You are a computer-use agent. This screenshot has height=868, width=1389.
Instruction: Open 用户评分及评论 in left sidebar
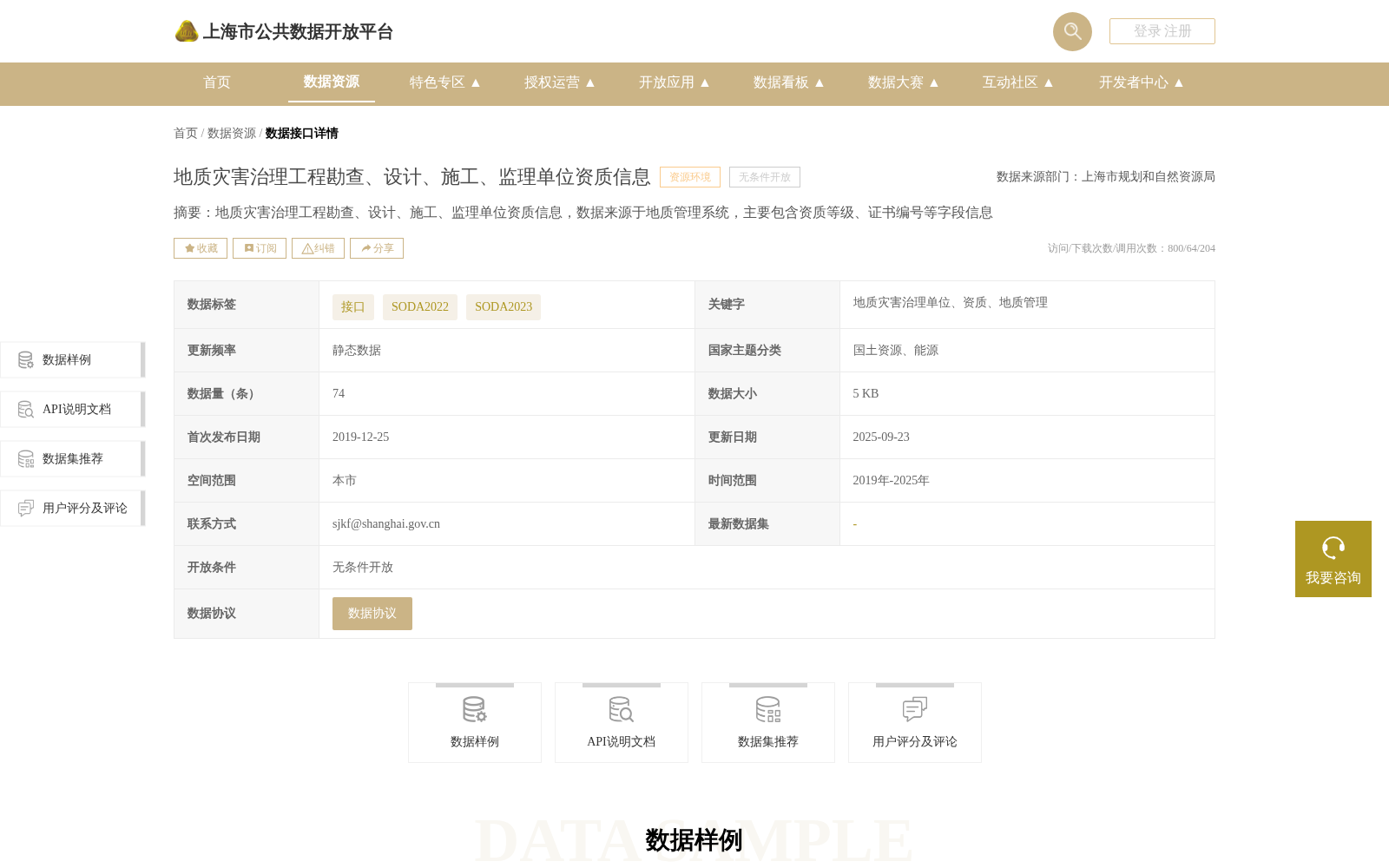click(x=73, y=509)
